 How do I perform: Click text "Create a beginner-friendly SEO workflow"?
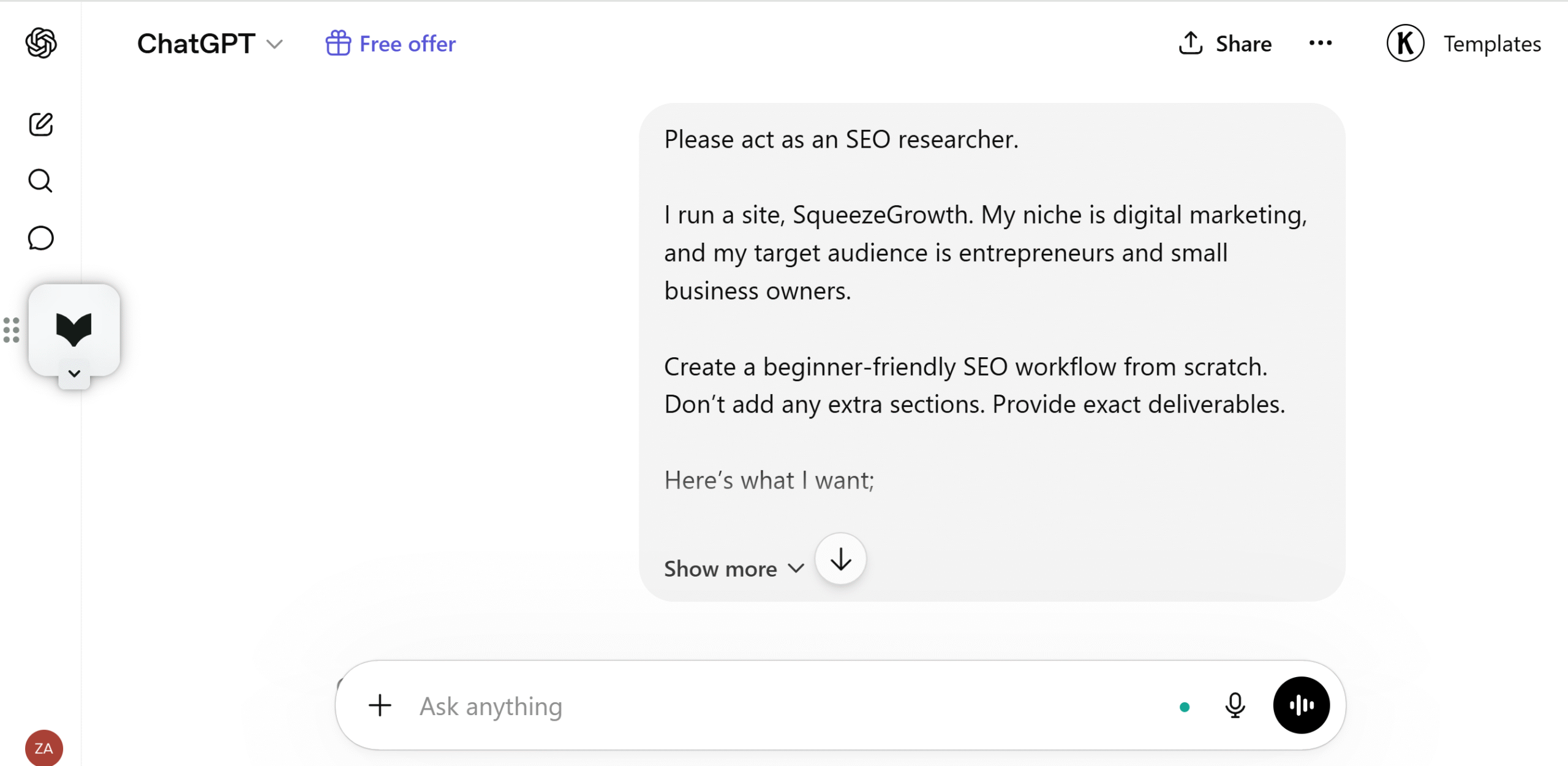pyautogui.click(x=890, y=367)
